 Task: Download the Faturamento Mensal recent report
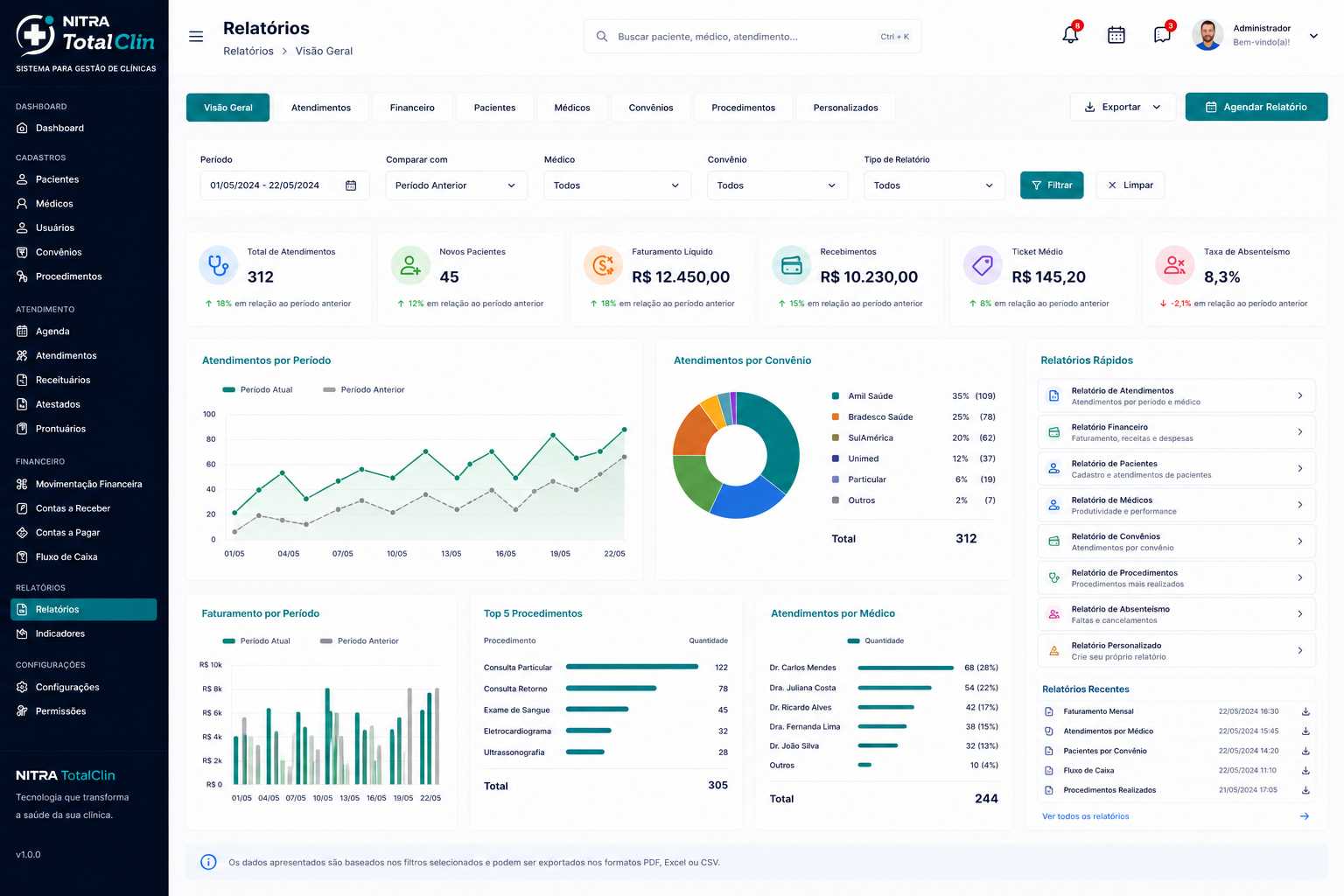[x=1305, y=711]
